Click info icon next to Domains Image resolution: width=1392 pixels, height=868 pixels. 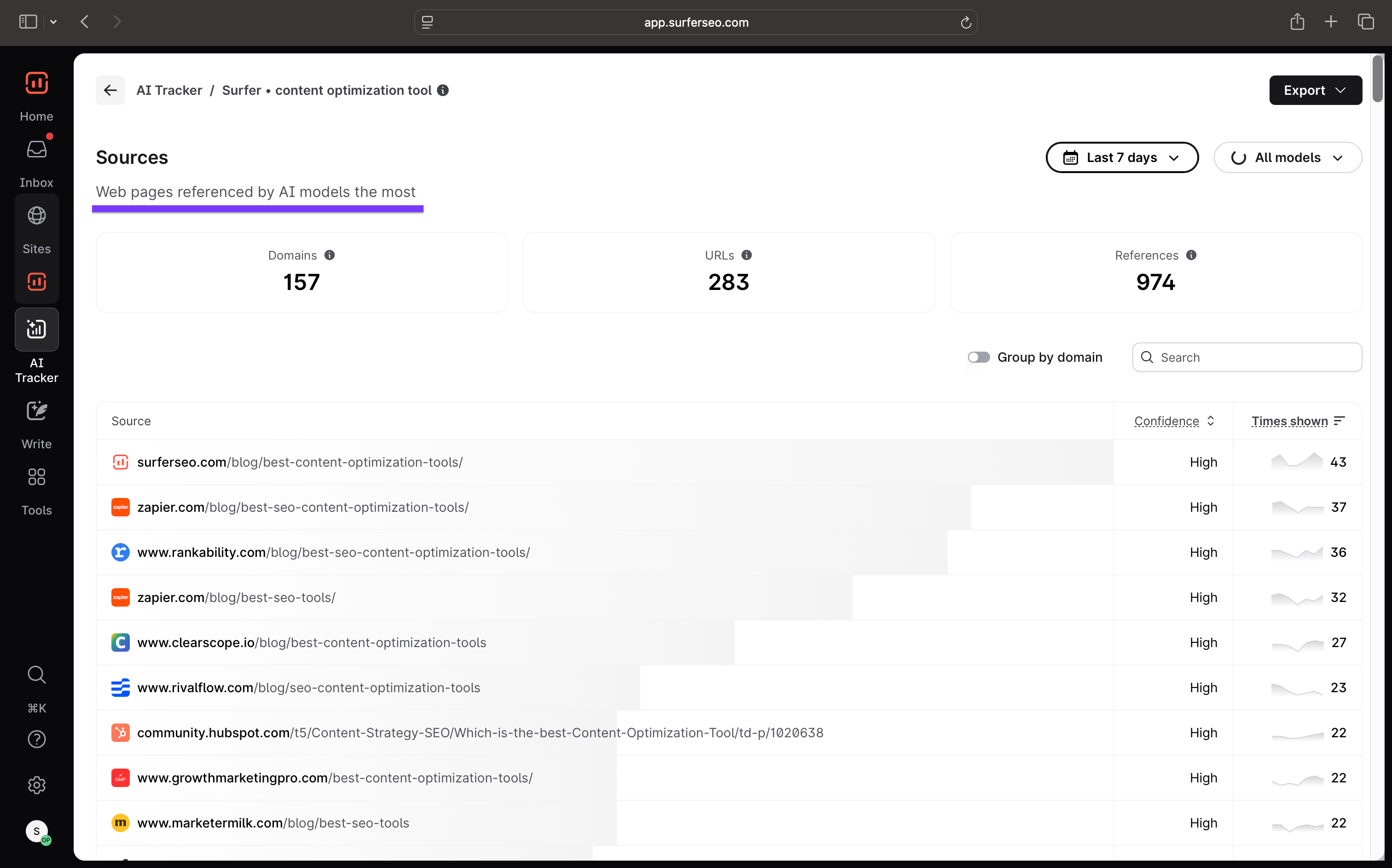[330, 255]
